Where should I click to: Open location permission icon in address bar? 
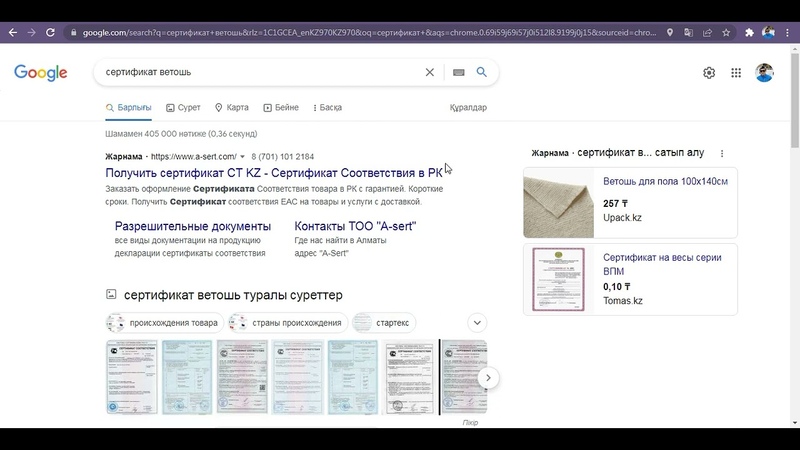point(669,33)
